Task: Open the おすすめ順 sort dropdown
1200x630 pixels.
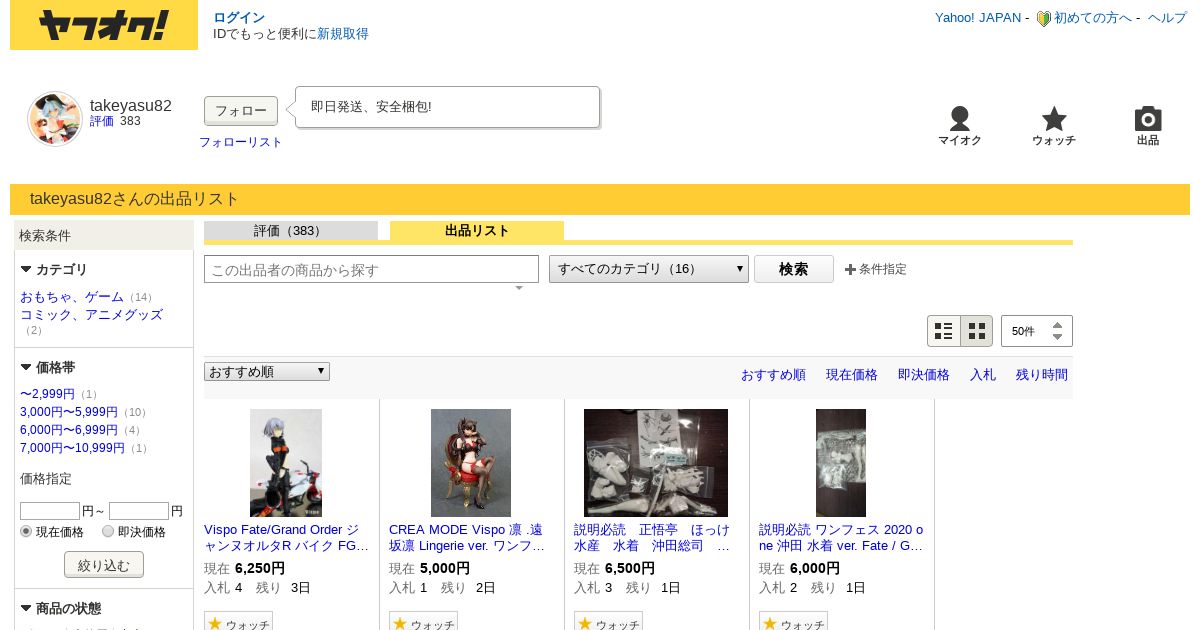Action: pyautogui.click(x=267, y=371)
